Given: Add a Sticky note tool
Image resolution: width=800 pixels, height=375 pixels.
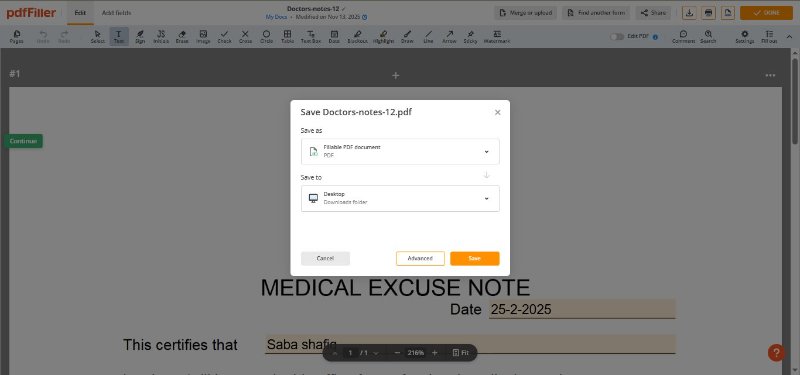Looking at the screenshot, I should pyautogui.click(x=470, y=36).
